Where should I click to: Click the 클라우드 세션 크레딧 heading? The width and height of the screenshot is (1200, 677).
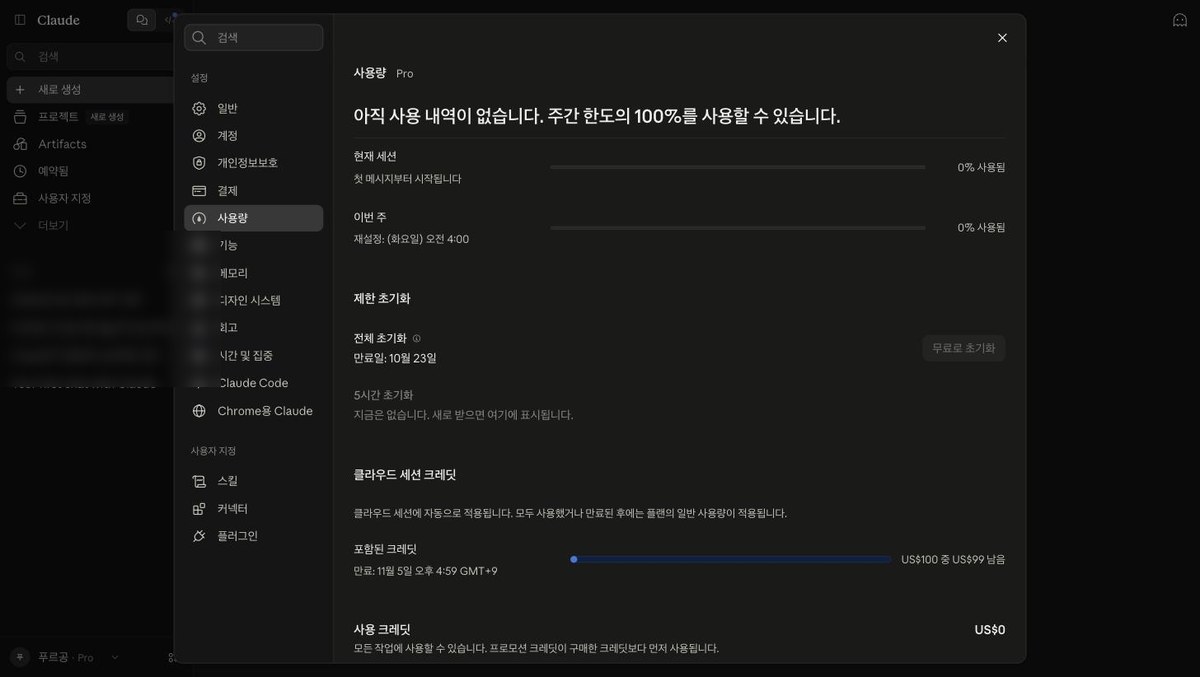pyautogui.click(x=405, y=475)
